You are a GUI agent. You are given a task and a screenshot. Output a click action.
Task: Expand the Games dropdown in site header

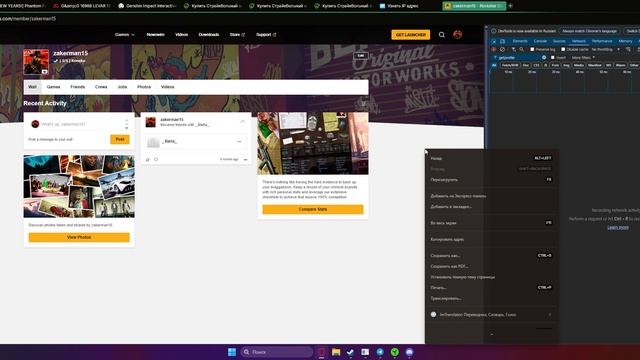coord(124,35)
